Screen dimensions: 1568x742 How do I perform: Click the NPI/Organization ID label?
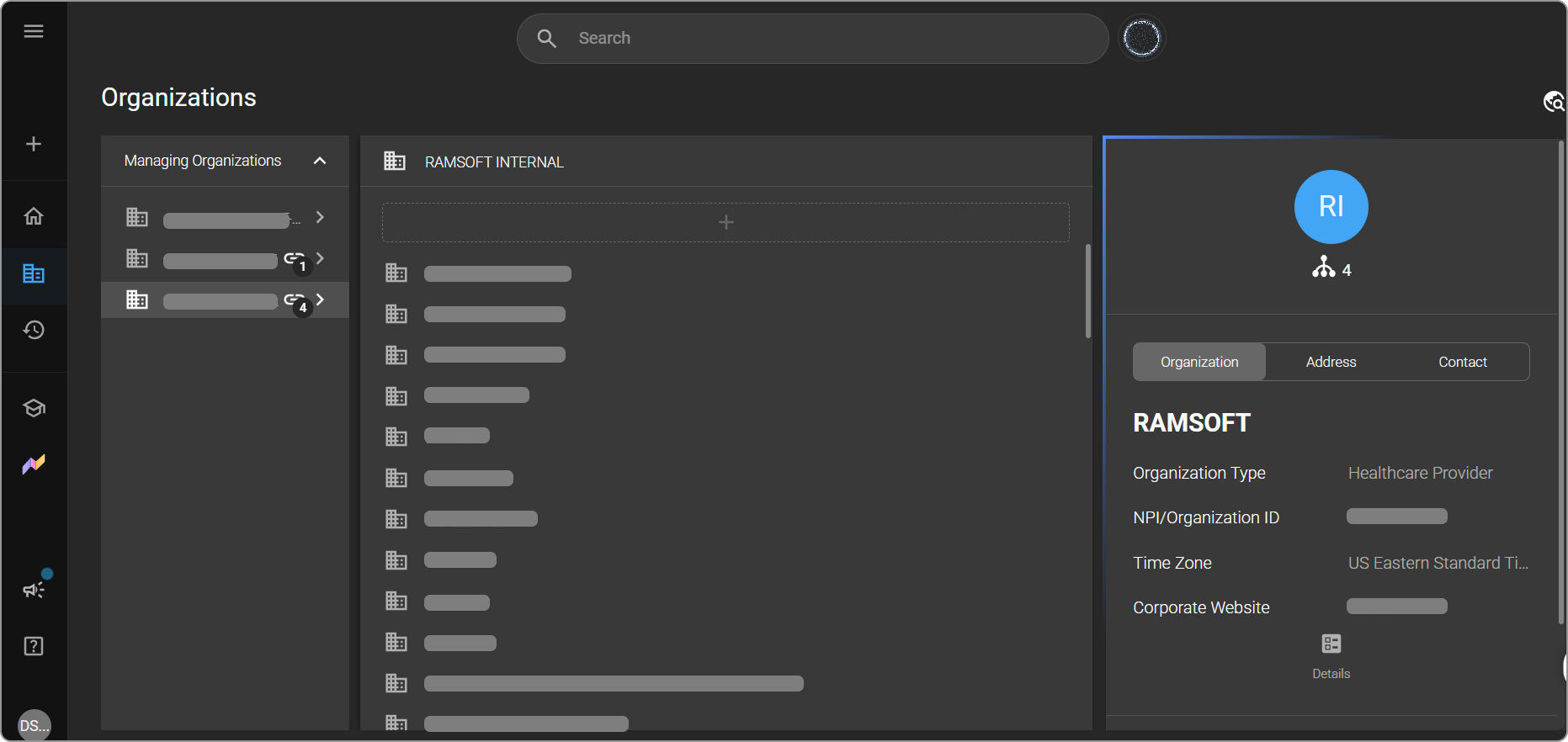point(1206,517)
